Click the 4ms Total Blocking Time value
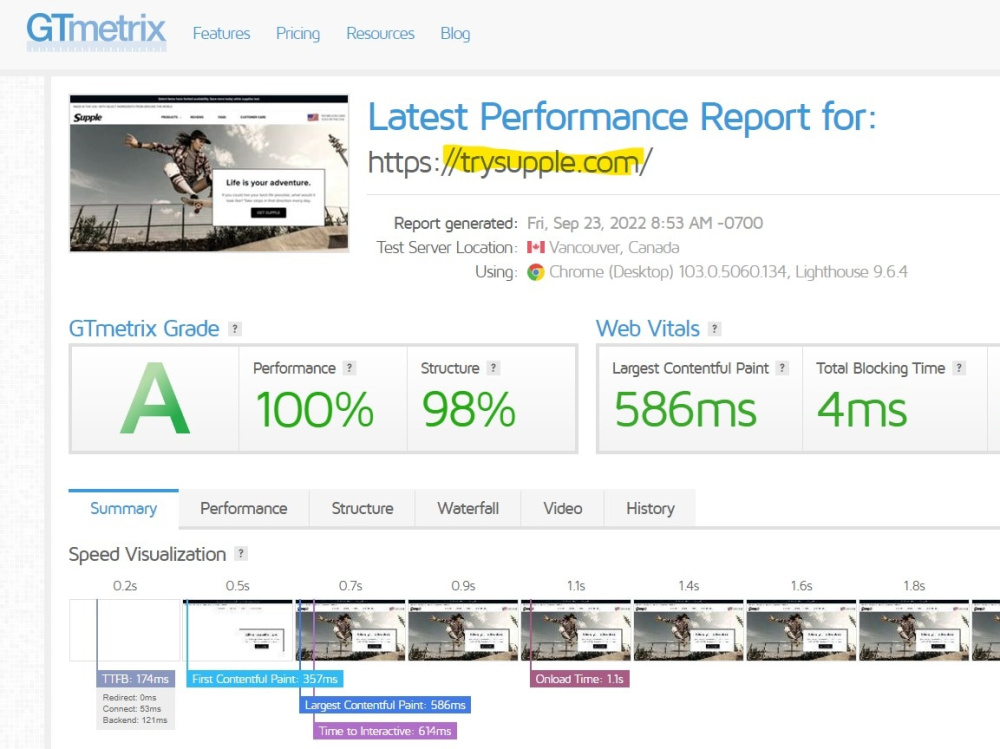Image resolution: width=1000 pixels, height=749 pixels. 862,410
